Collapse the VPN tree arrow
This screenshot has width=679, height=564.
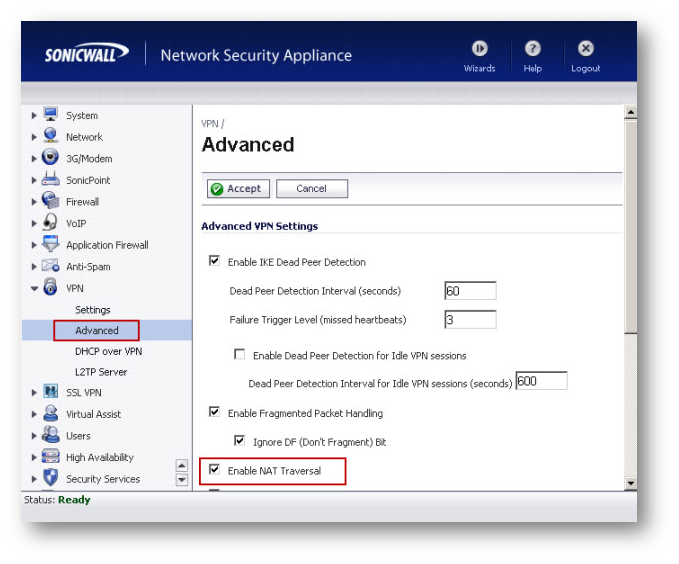tap(34, 288)
